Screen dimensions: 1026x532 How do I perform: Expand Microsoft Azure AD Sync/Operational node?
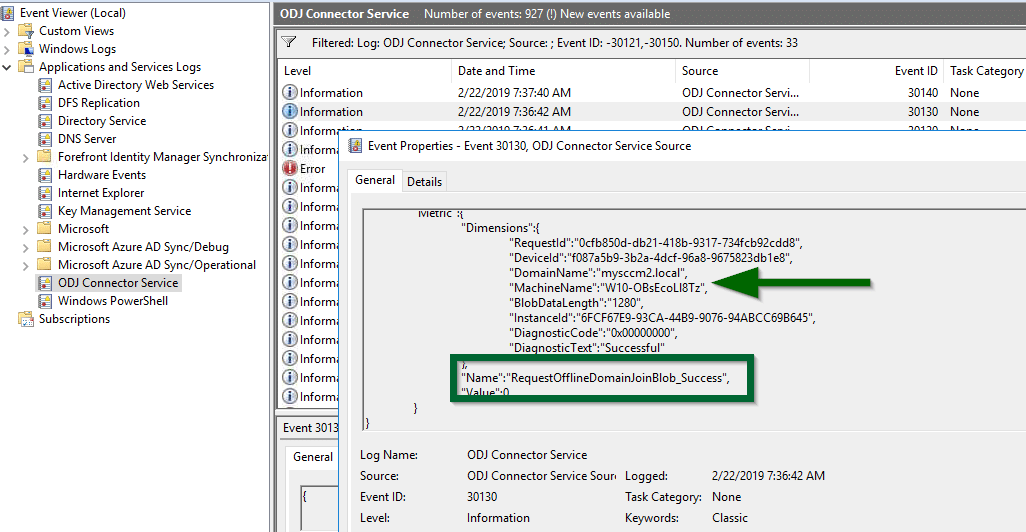26,265
